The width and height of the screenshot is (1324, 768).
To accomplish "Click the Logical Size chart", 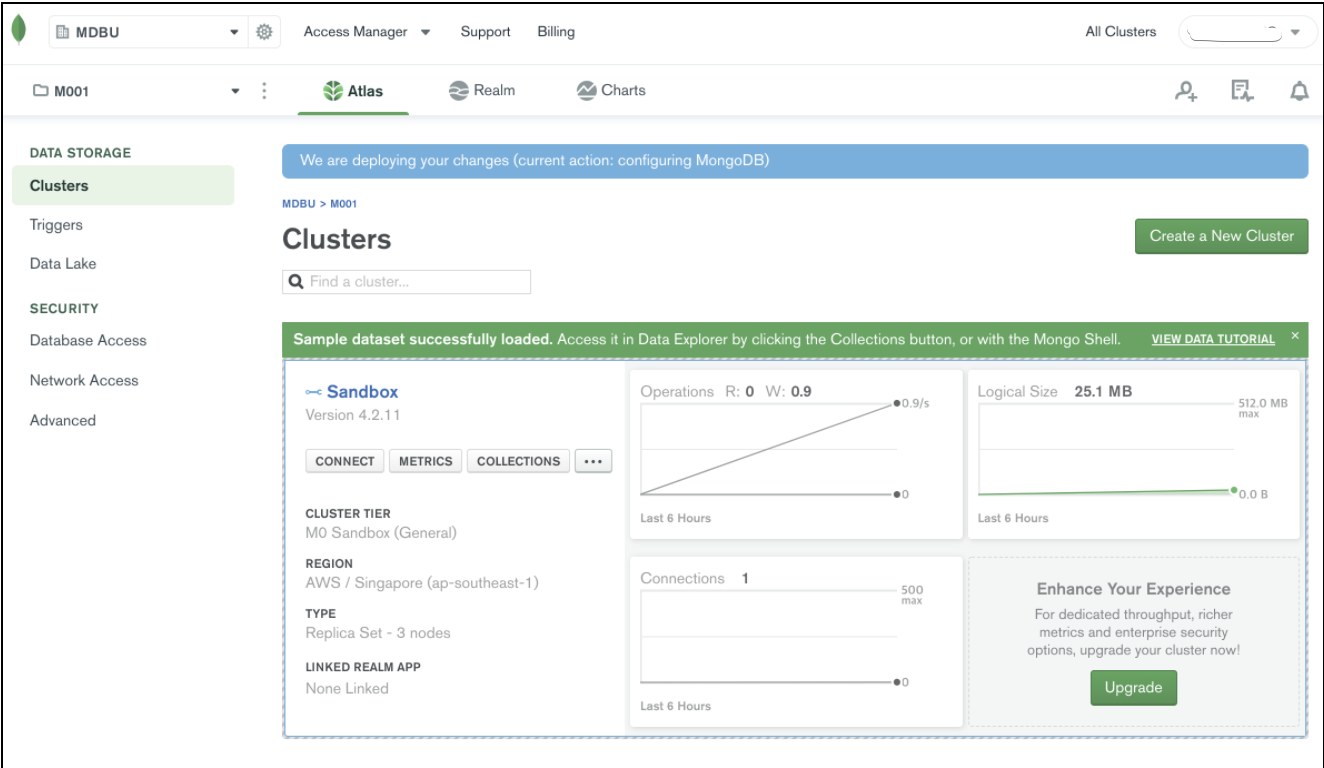I will (1133, 454).
